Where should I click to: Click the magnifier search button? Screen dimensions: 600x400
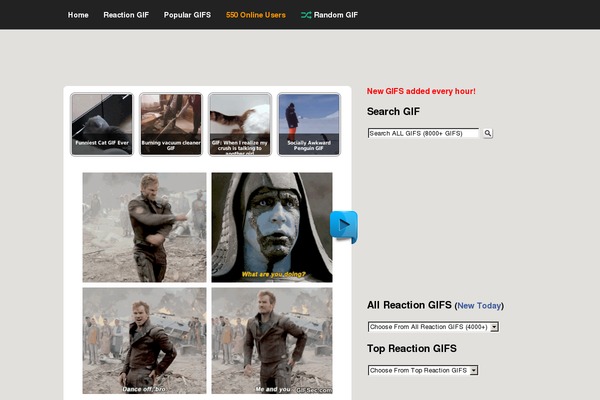click(488, 133)
